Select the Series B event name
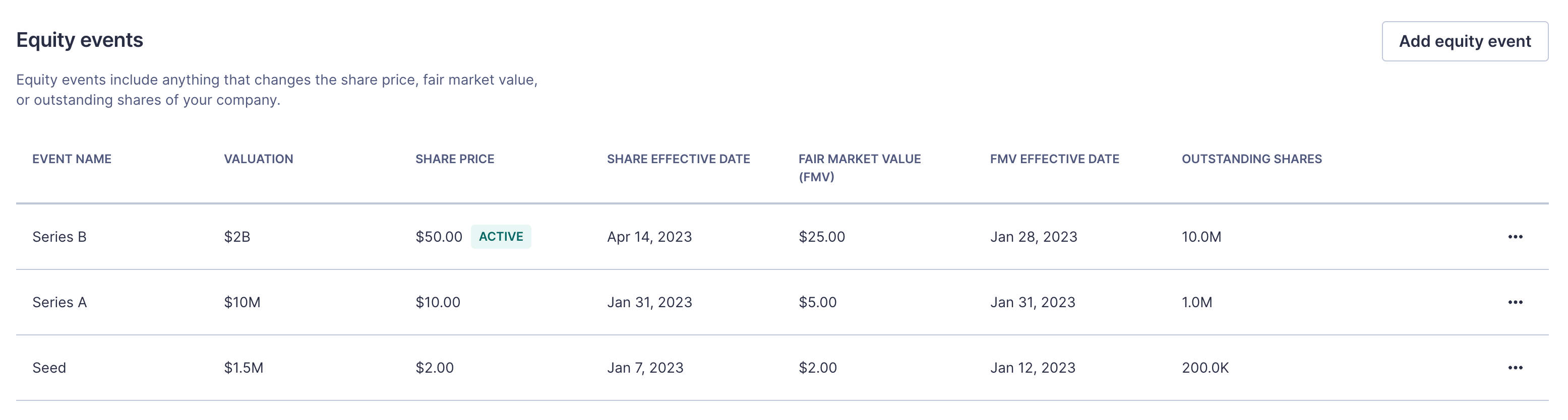Screen dimensions: 1568x420 pyautogui.click(x=59, y=237)
